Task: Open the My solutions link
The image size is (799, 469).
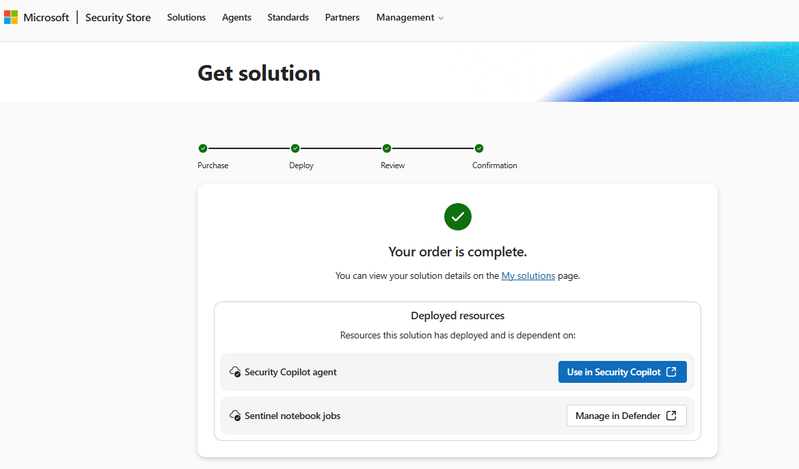Action: click(528, 276)
